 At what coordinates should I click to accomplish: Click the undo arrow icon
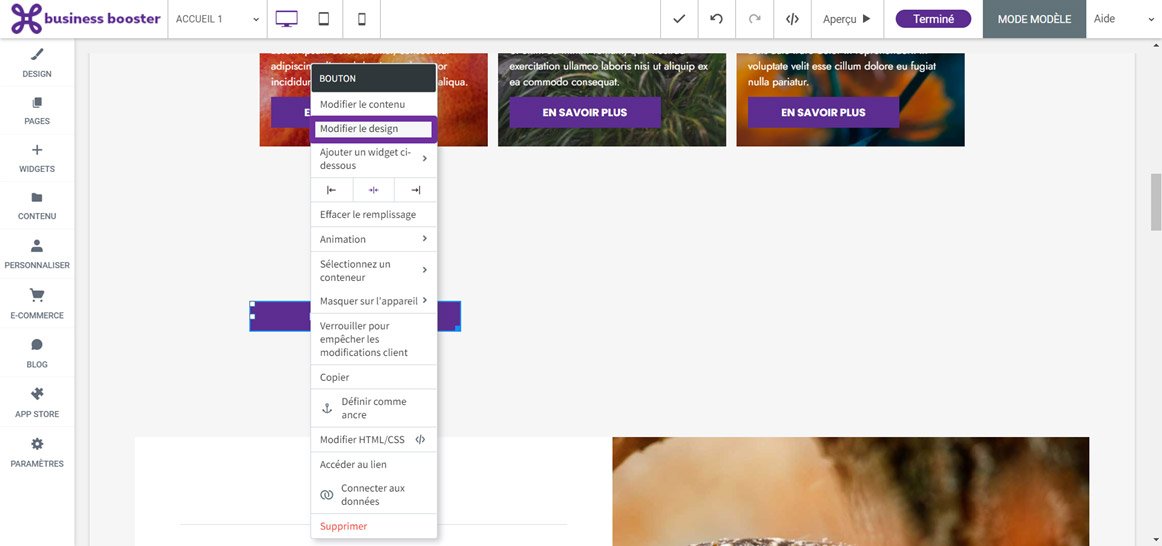pyautogui.click(x=716, y=19)
